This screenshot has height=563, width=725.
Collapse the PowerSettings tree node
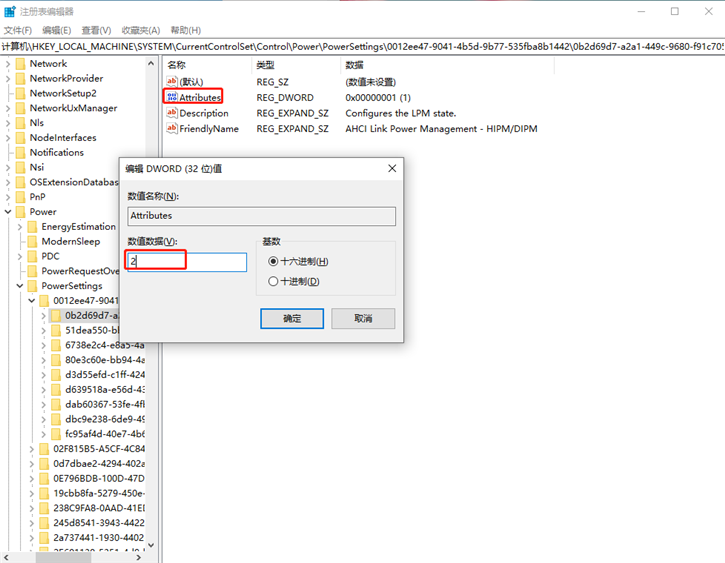(20, 286)
